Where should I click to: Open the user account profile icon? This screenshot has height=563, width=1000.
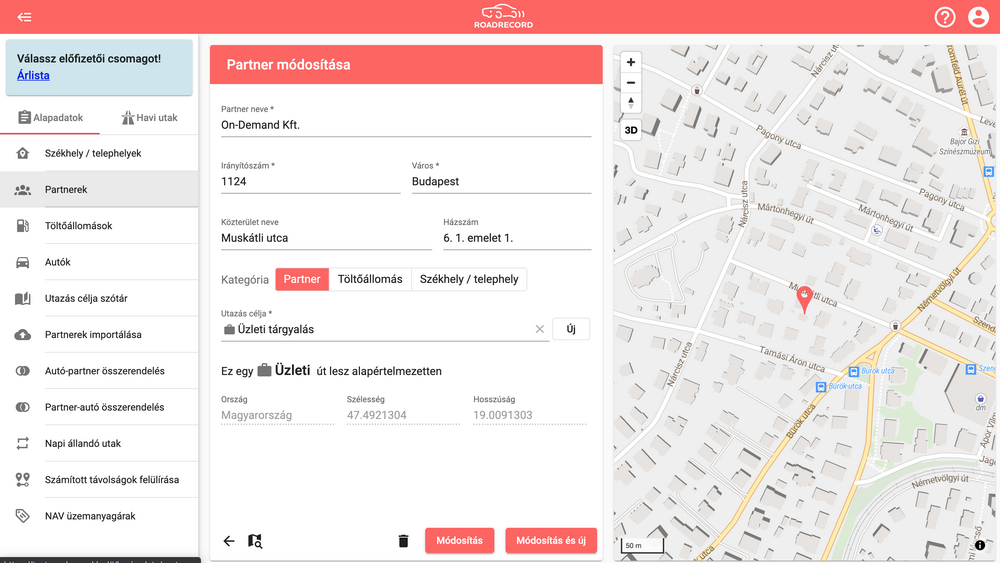pyautogui.click(x=978, y=17)
